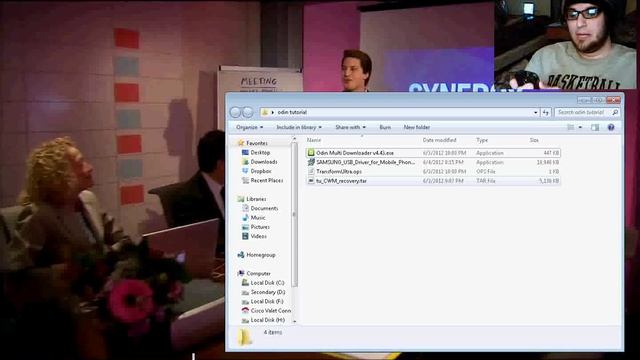Refresh the folder using the address bar refresh button
Screen dimensions: 640x360
(545, 112)
